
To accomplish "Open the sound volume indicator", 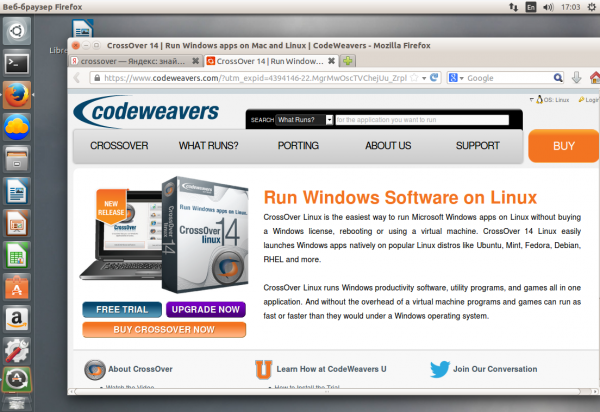I will 548,7.
